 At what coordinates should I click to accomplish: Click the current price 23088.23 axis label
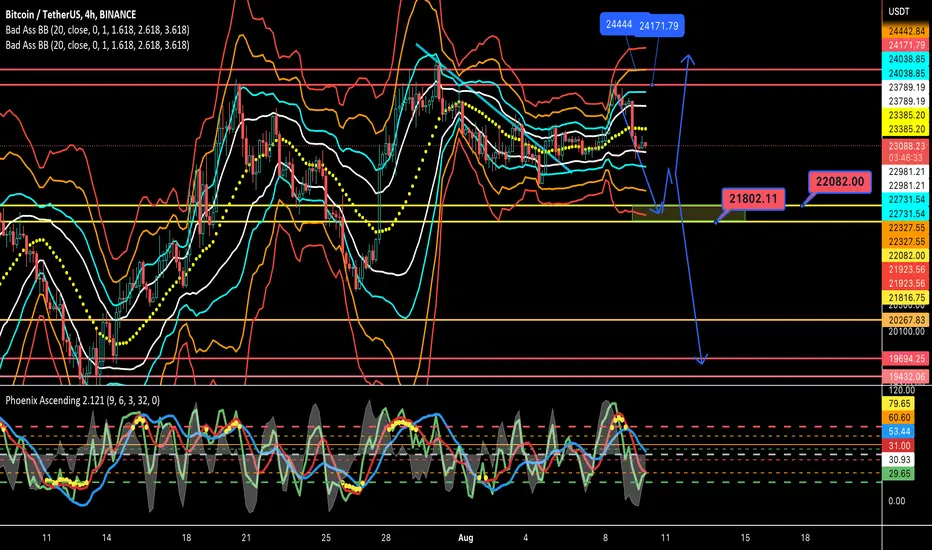click(906, 146)
